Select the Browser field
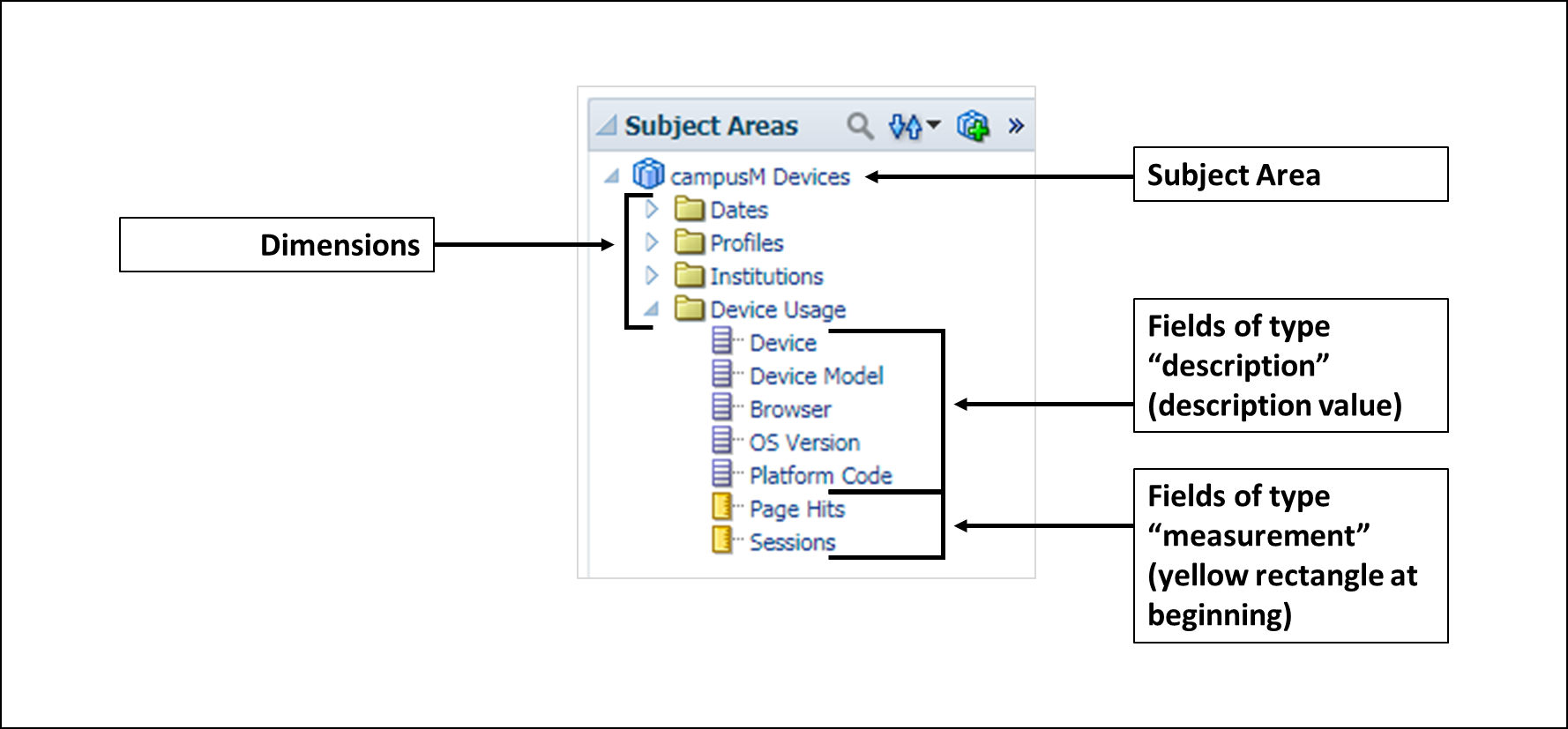The image size is (1568, 729). (790, 410)
